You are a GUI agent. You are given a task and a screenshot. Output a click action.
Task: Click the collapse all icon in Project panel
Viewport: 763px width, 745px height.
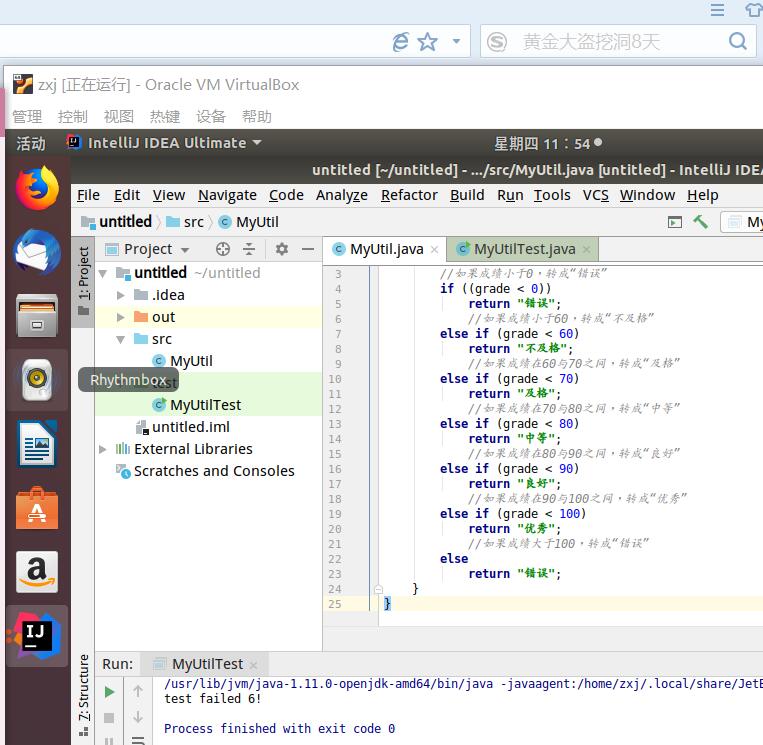coord(249,249)
